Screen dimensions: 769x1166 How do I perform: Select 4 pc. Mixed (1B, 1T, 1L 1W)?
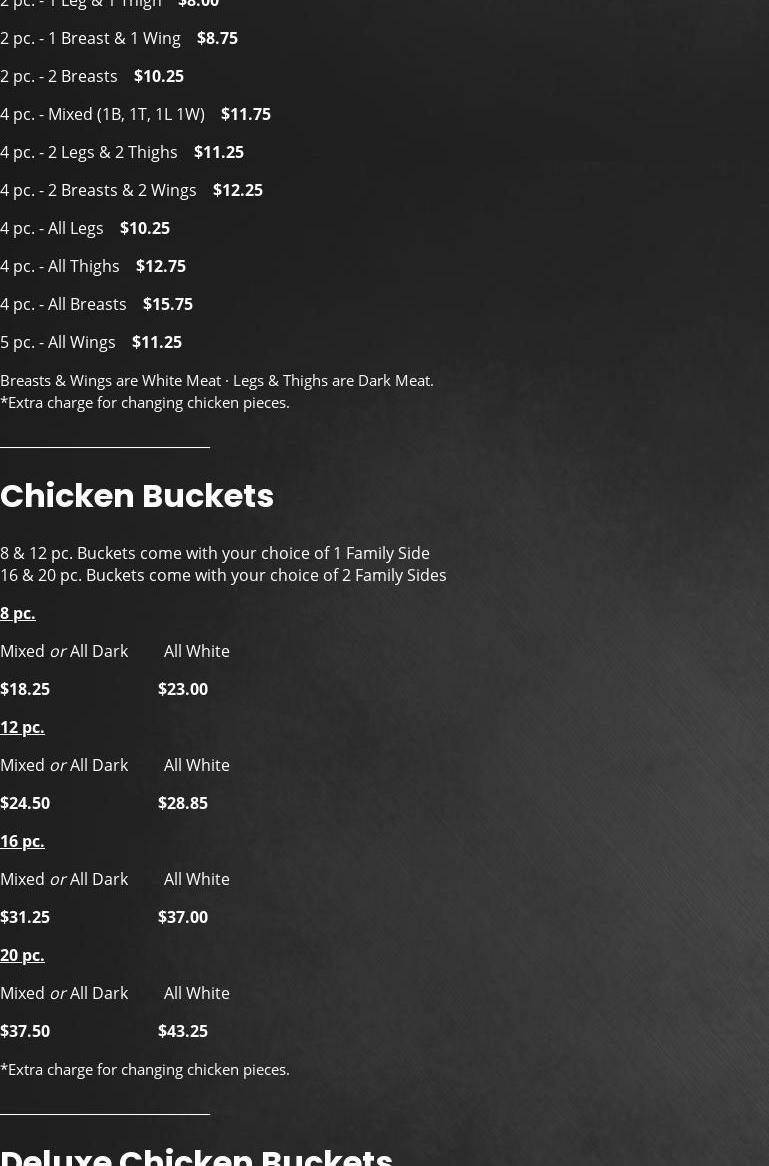(102, 114)
